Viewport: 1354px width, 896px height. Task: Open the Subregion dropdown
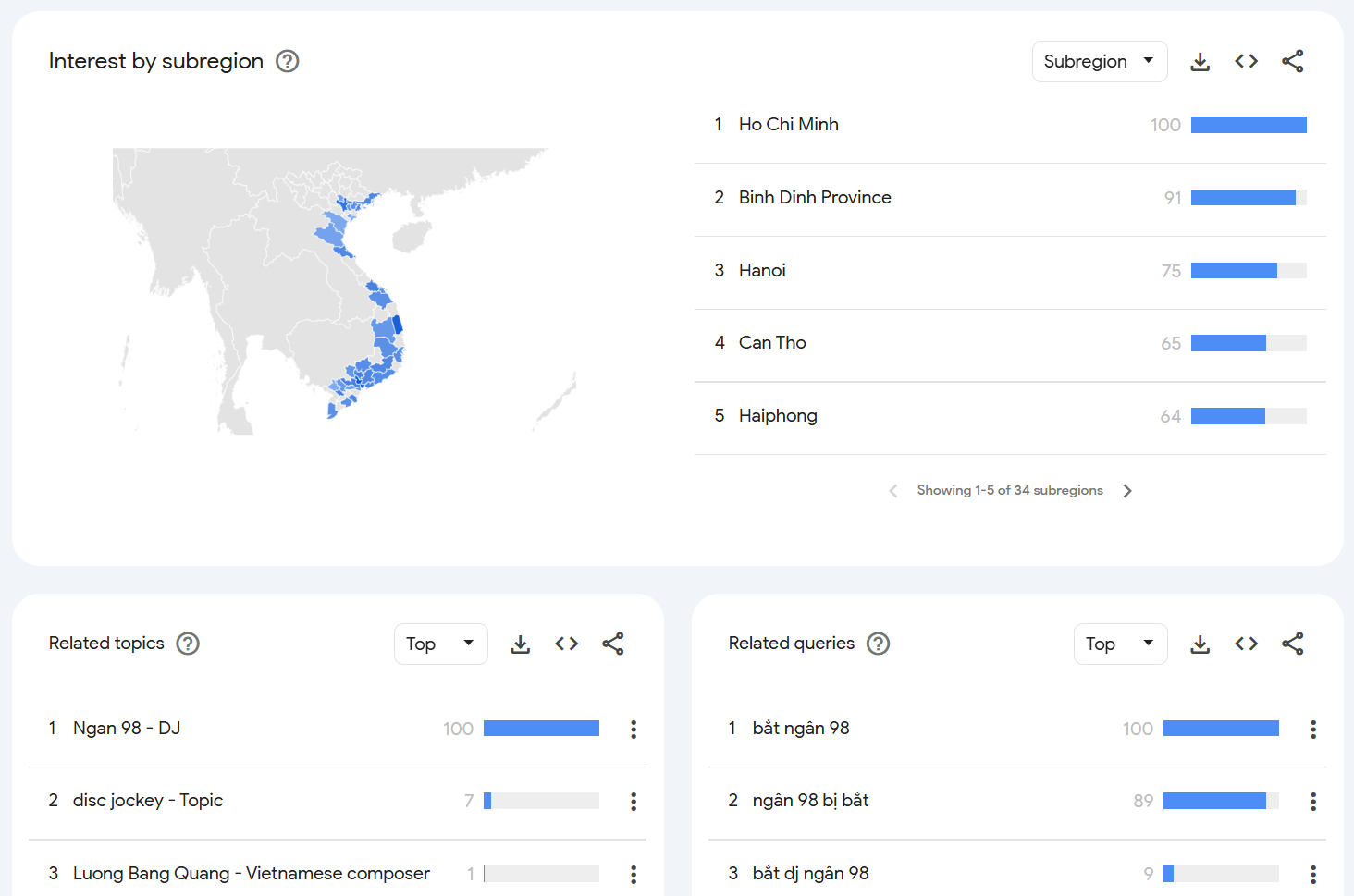coord(1099,62)
